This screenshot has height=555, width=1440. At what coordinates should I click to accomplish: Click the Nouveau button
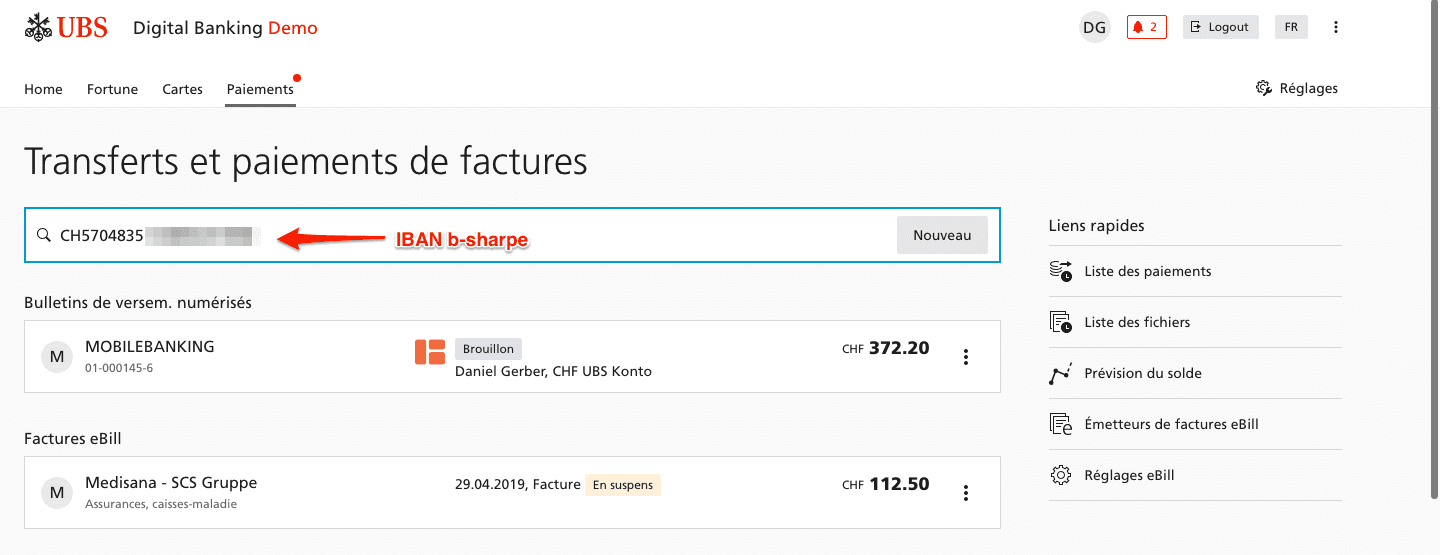point(942,235)
